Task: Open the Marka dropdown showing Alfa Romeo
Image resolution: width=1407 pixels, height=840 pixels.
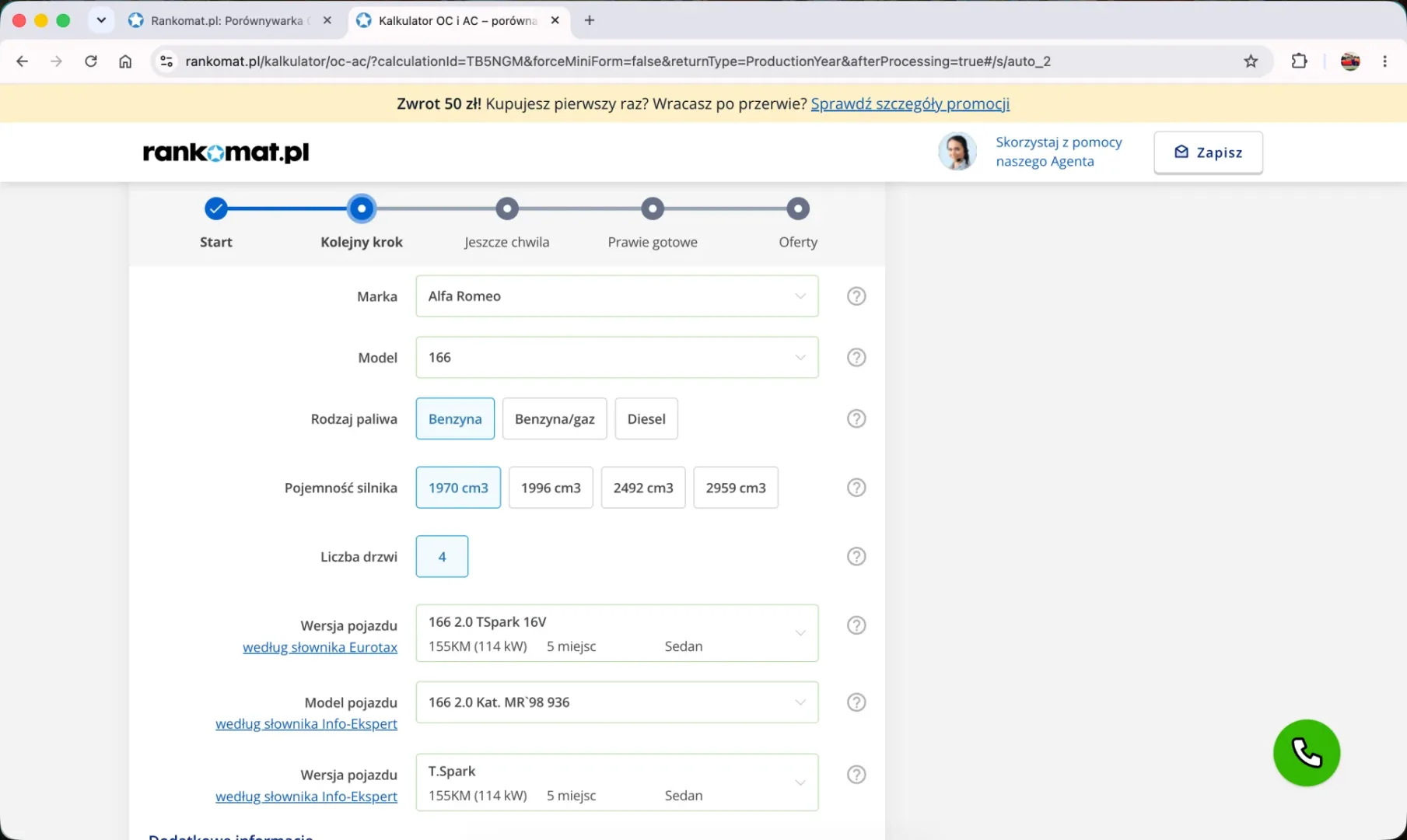Action: pos(617,296)
